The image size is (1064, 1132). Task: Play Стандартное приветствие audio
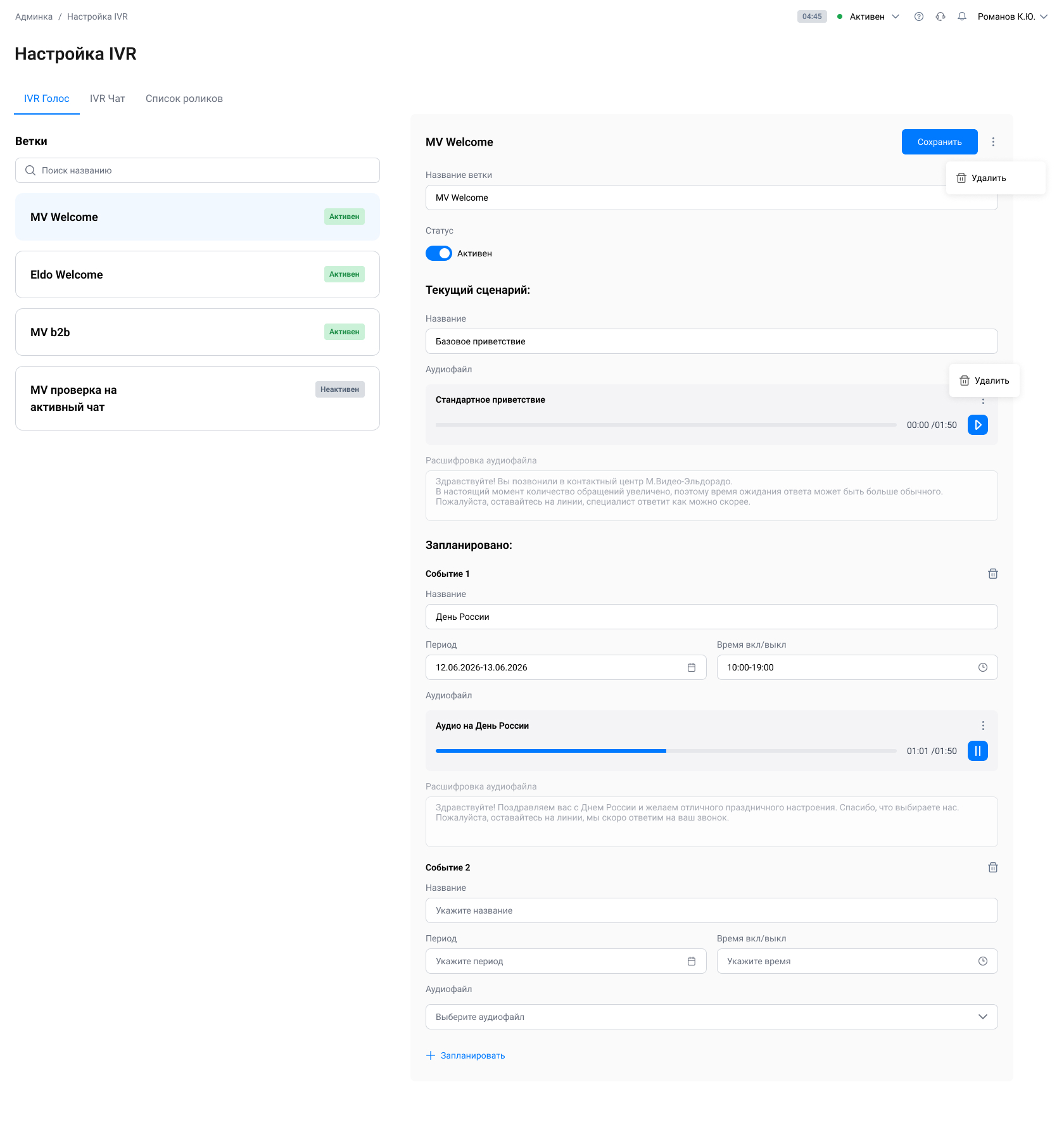click(978, 425)
